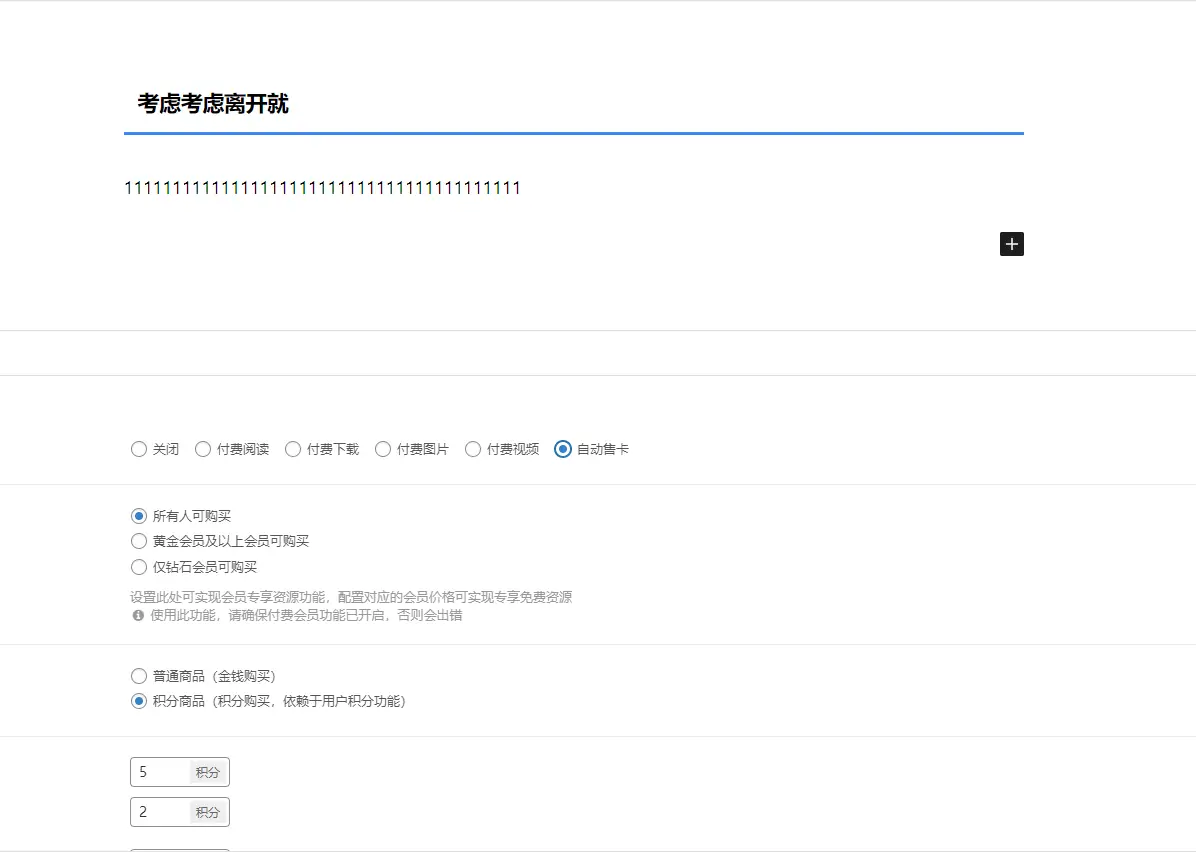Click the paragraph of repeated 1s

point(322,188)
